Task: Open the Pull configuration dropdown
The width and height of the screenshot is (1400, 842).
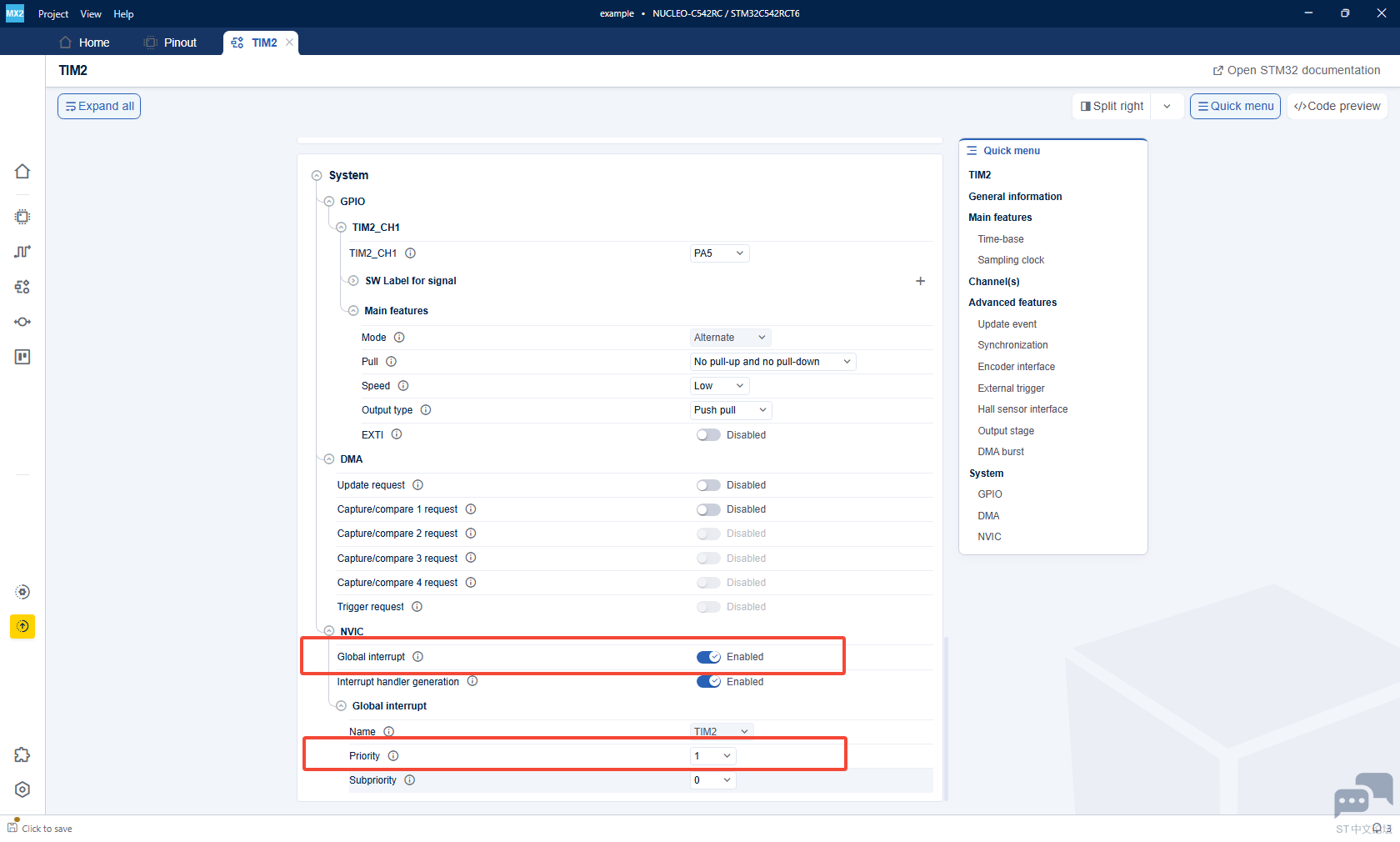Action: [772, 362]
